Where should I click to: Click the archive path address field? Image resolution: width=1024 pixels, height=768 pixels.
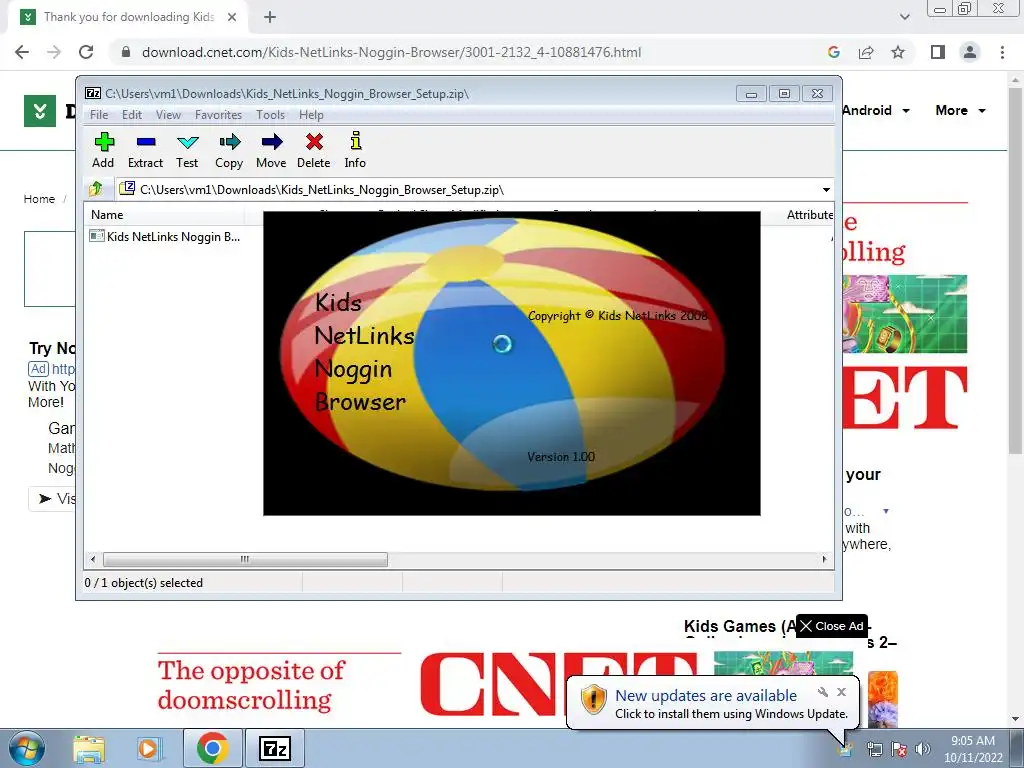(468, 190)
